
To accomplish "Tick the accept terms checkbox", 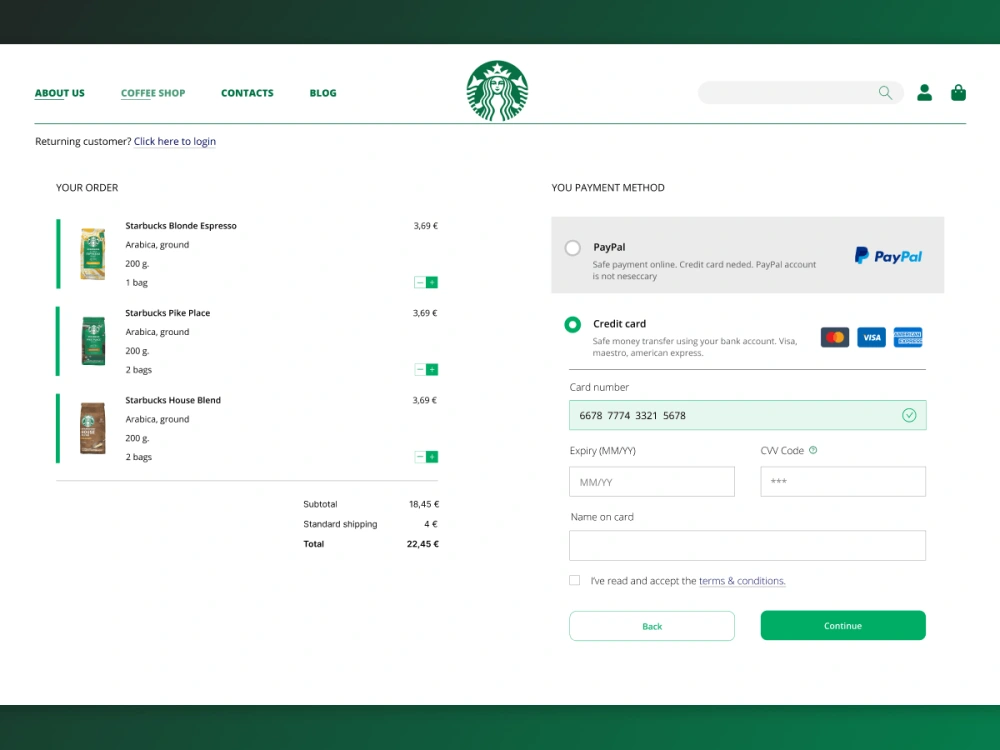I will pyautogui.click(x=575, y=580).
